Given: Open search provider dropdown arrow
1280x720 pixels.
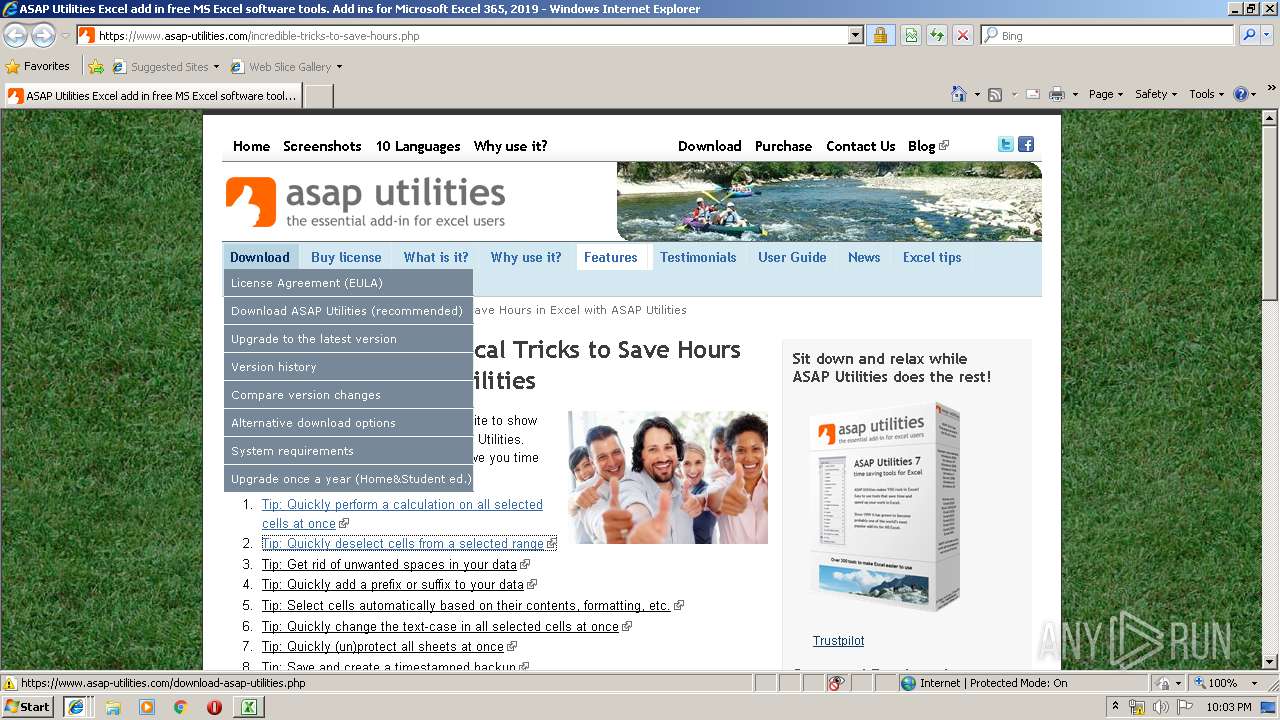Looking at the screenshot, I should pos(1269,35).
